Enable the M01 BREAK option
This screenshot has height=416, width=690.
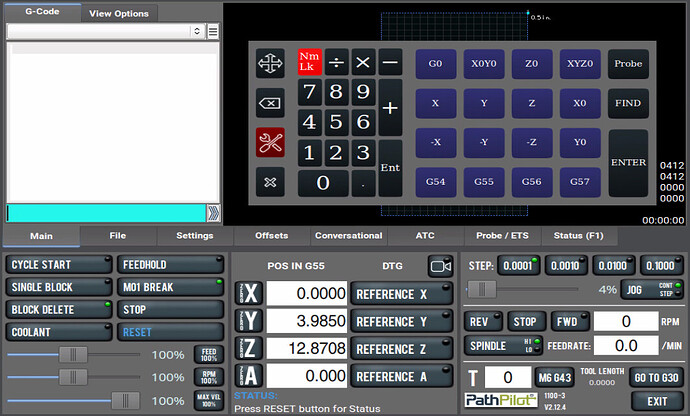click(170, 287)
